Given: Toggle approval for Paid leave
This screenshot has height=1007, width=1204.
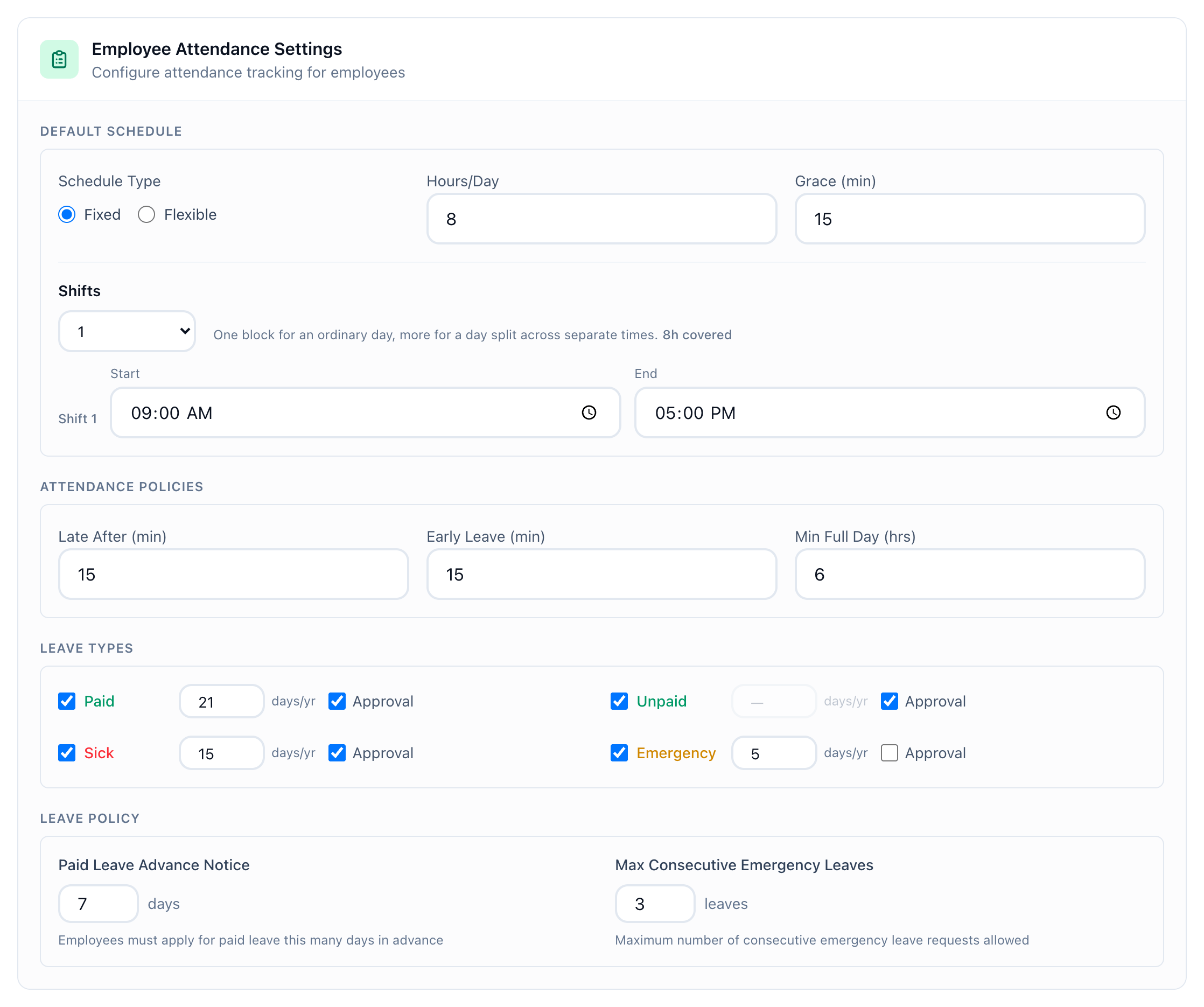Looking at the screenshot, I should 337,701.
